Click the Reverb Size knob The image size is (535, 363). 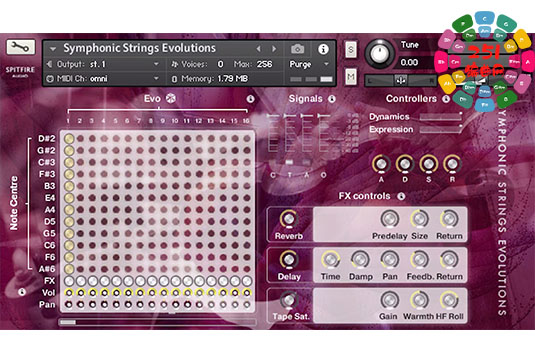(420, 219)
